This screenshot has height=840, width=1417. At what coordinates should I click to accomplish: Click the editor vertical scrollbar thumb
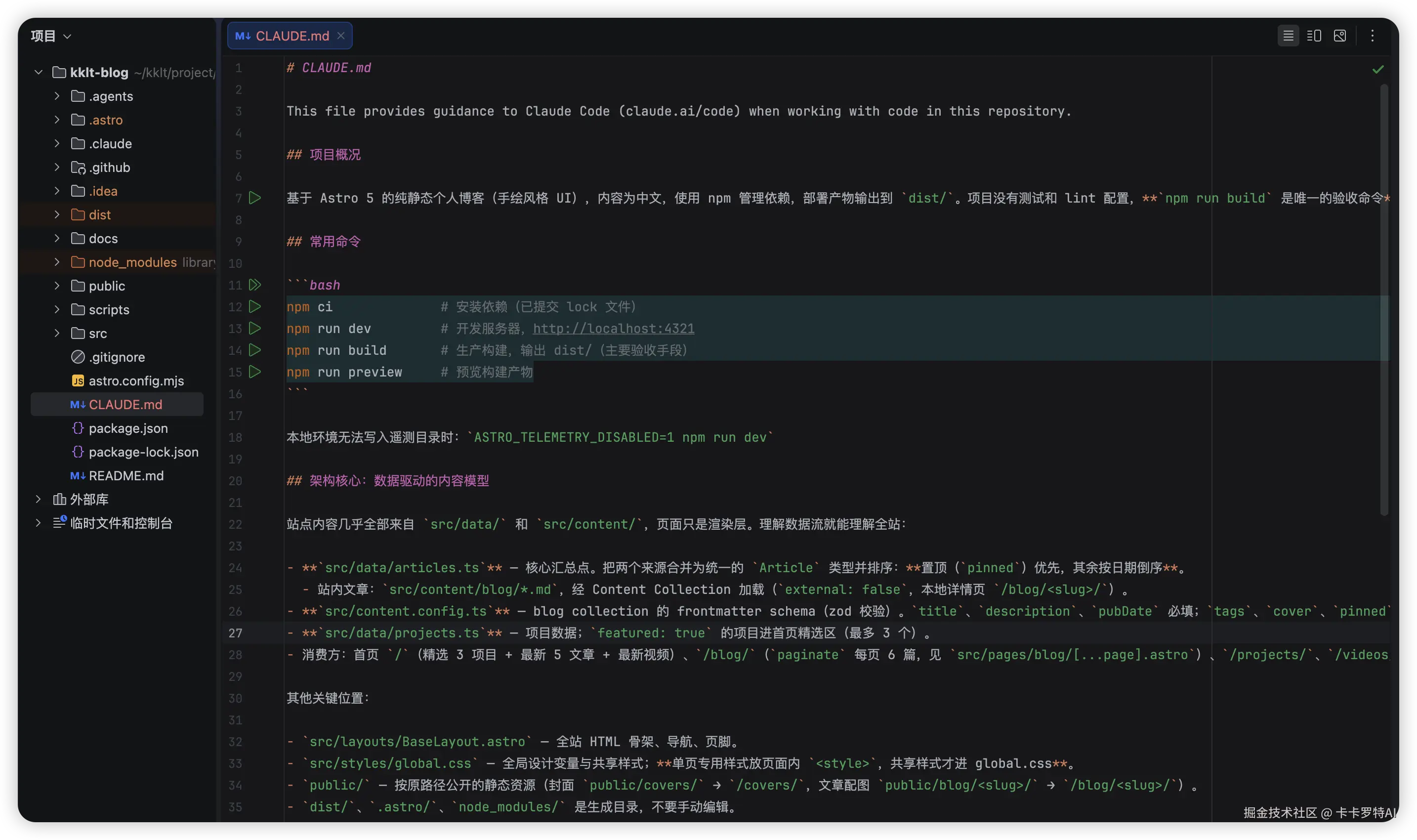[1384, 300]
